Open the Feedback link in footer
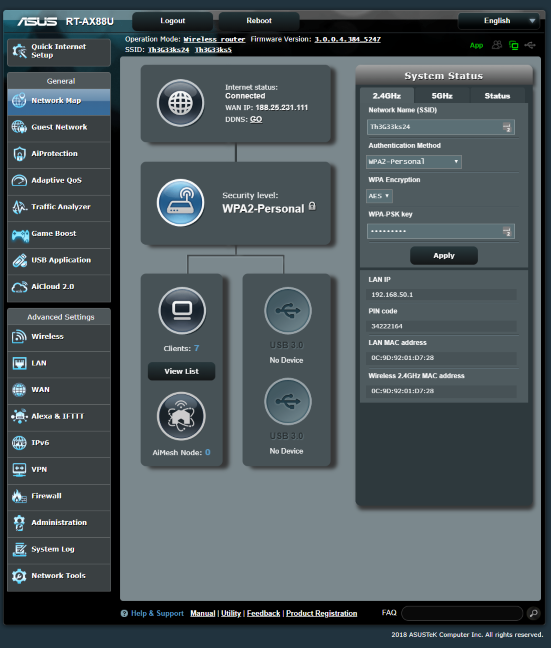This screenshot has width=551, height=648. pyautogui.click(x=263, y=613)
